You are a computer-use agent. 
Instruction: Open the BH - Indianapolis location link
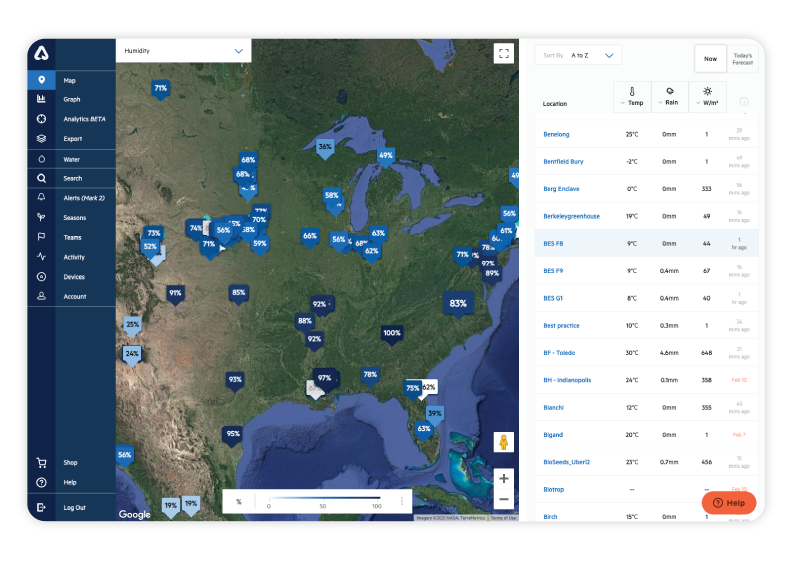(567, 380)
